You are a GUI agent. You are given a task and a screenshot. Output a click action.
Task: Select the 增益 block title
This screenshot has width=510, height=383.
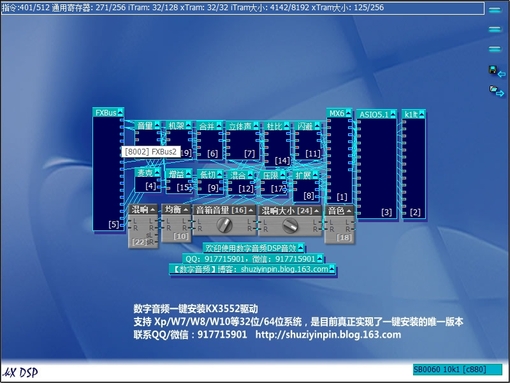coord(176,174)
